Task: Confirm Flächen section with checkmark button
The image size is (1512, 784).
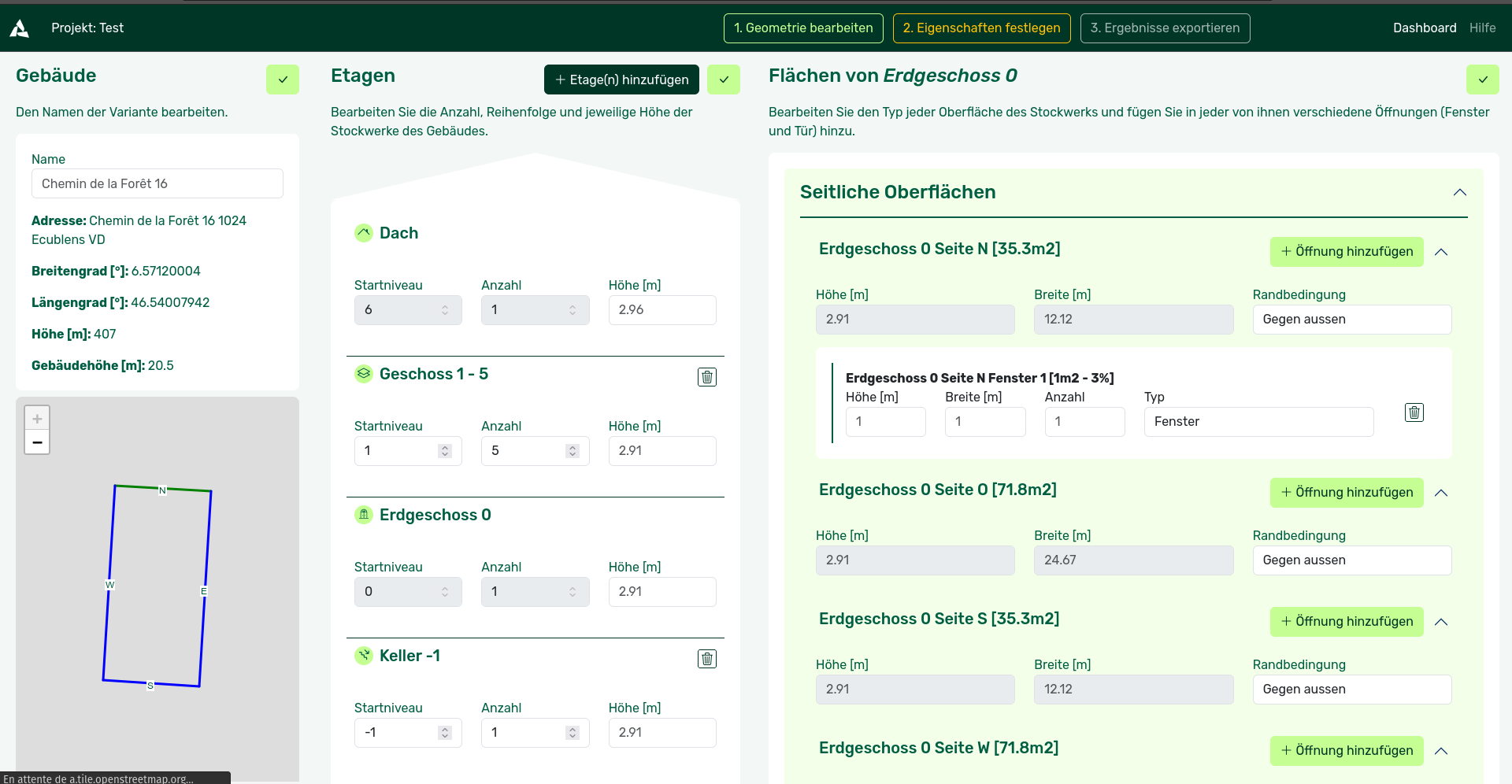Action: pos(1483,80)
